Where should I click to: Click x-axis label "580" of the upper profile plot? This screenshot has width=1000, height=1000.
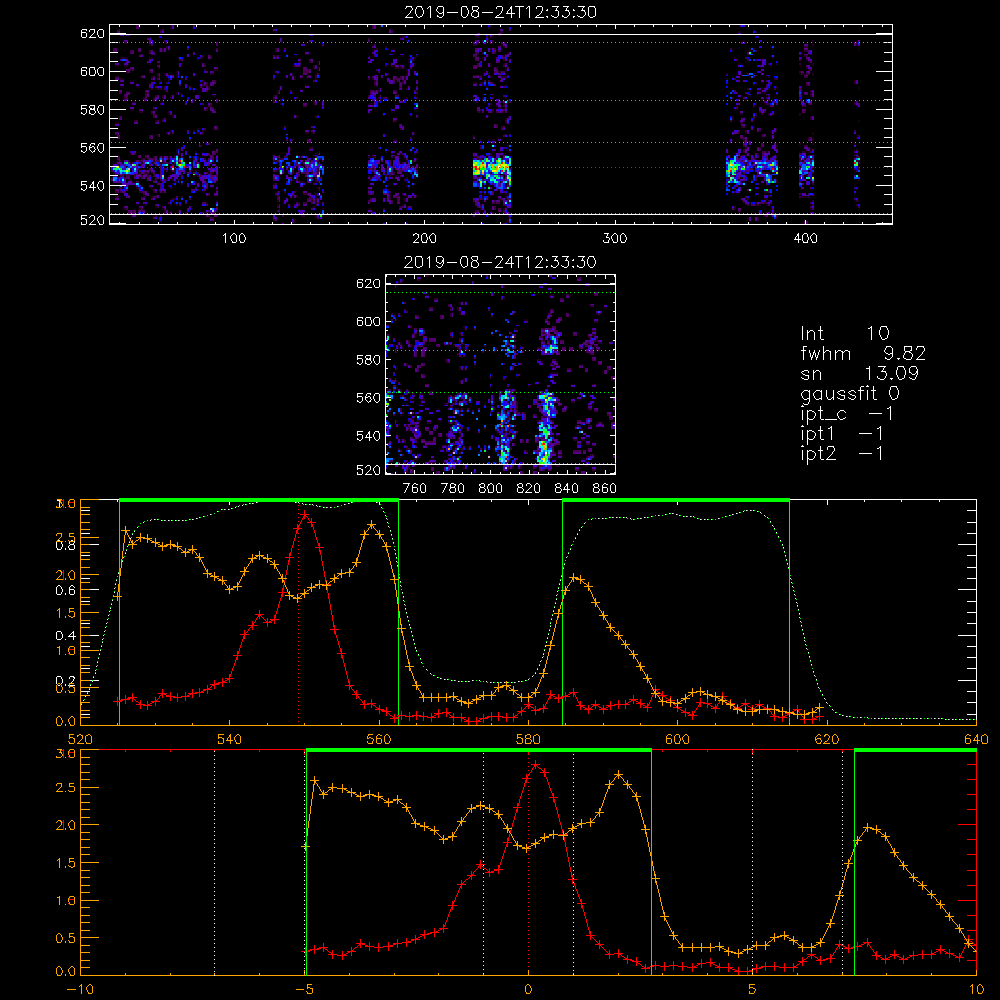point(528,739)
